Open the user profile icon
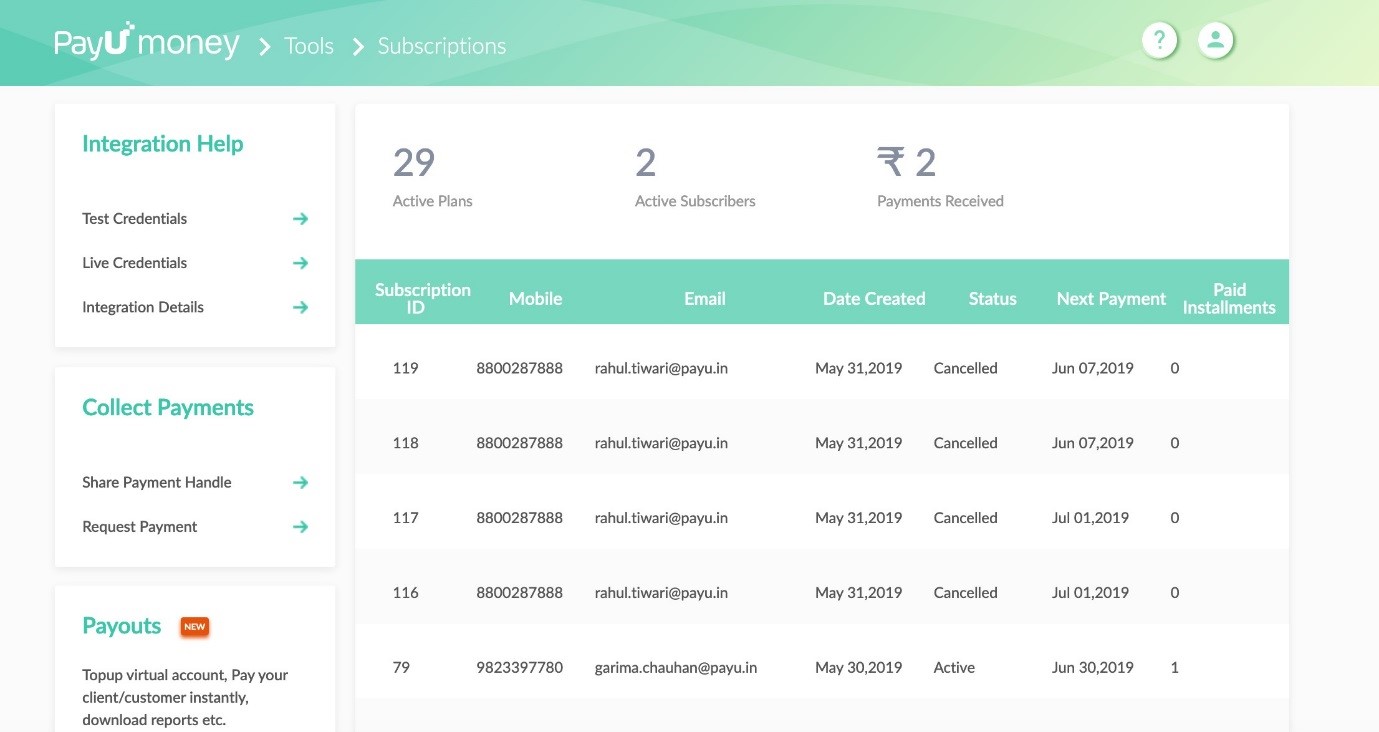Viewport: 1379px width, 732px height. pyautogui.click(x=1215, y=40)
